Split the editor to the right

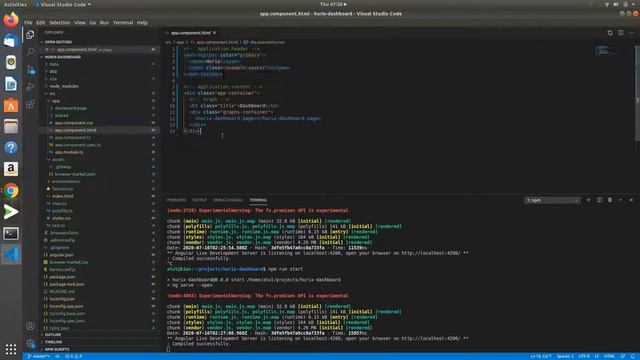coord(620,33)
